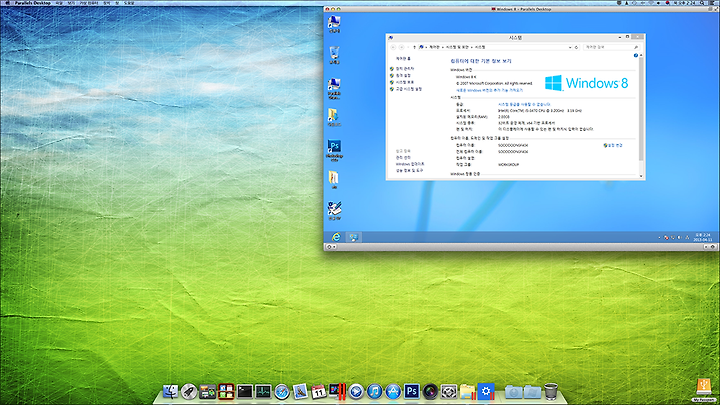Open the App Store in Dock

click(393, 392)
